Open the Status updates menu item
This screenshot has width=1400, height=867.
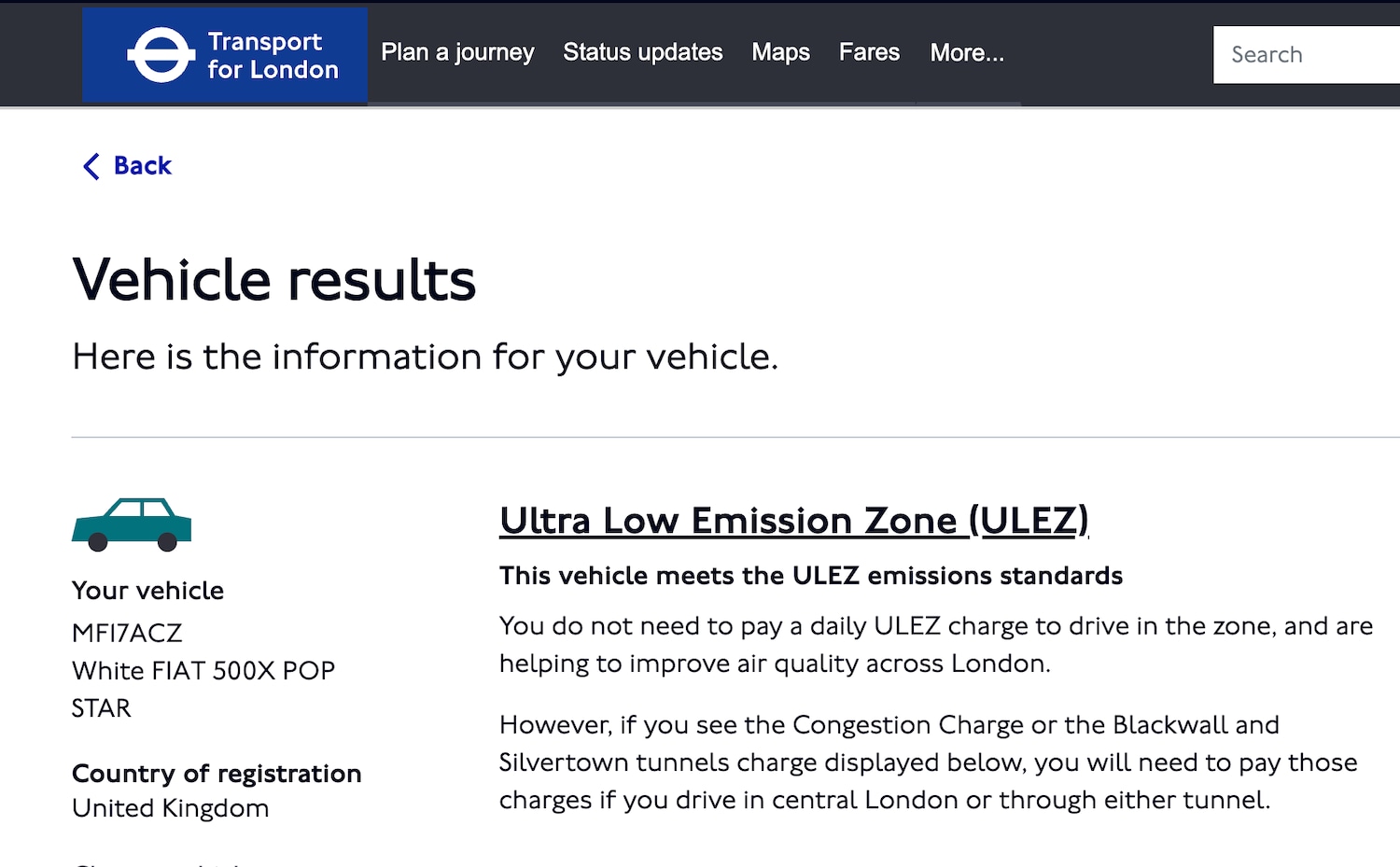click(643, 52)
